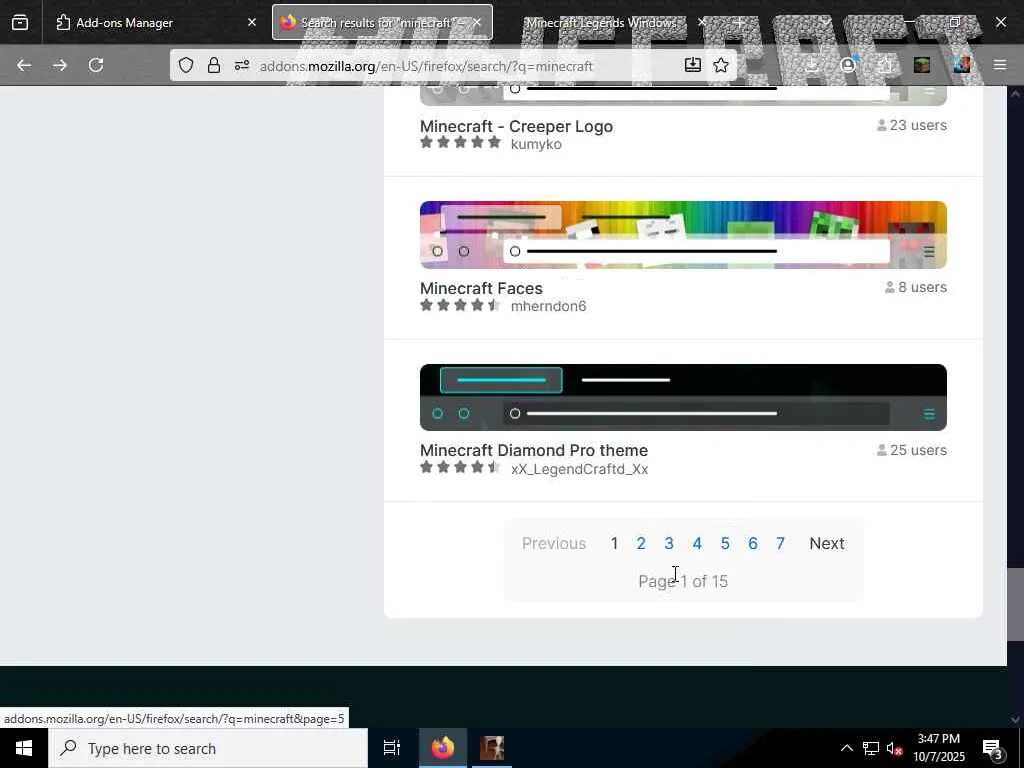Click the Minecraft Diamond Pro theme preview
This screenshot has height=768, width=1024.
(683, 398)
